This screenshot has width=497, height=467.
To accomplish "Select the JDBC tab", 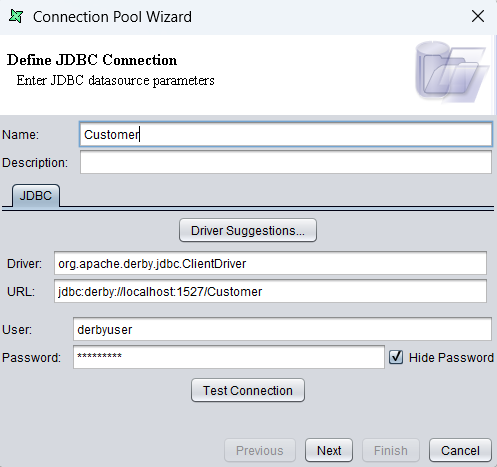I will (36, 196).
